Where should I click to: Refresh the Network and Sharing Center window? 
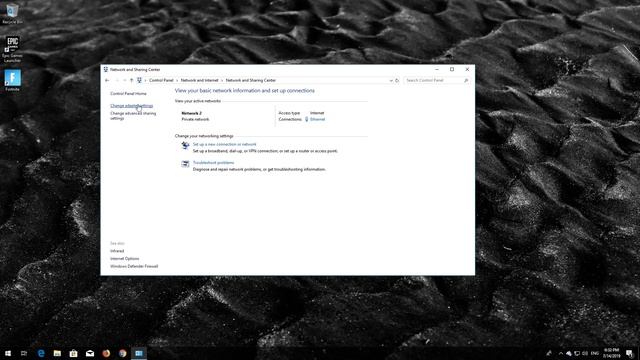click(397, 80)
